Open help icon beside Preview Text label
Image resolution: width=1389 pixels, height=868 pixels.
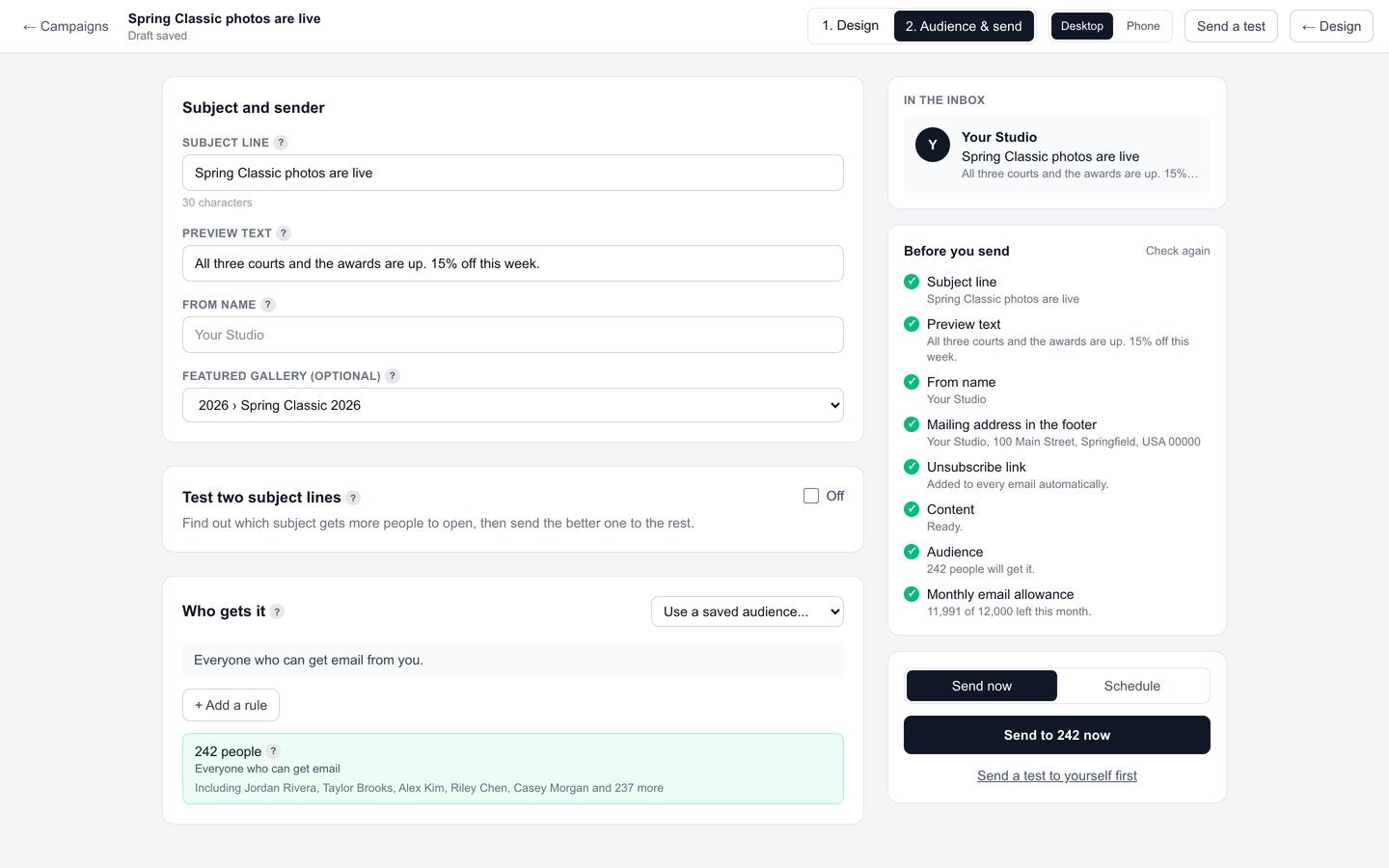284,233
